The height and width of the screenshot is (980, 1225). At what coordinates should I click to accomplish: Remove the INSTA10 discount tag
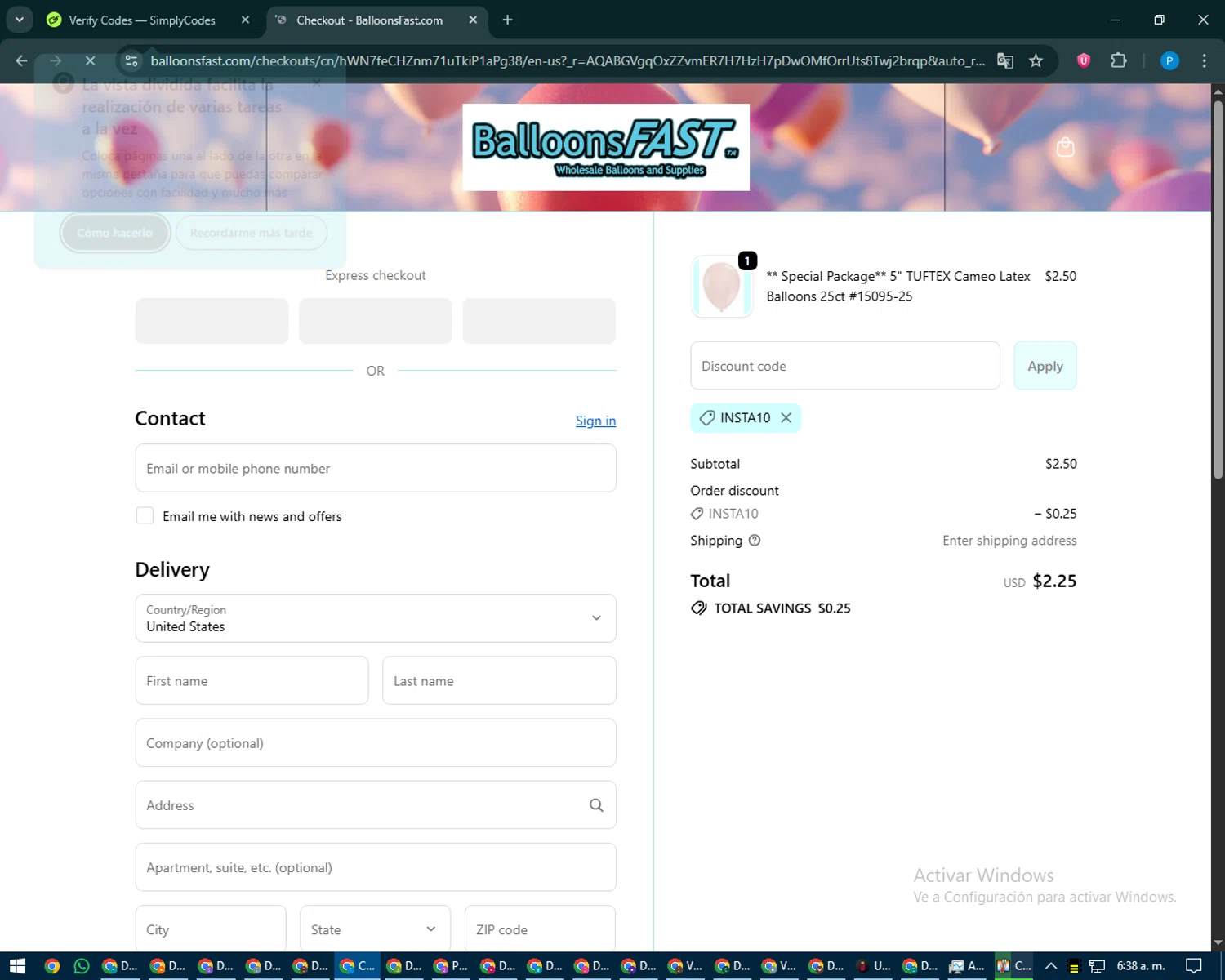point(786,417)
